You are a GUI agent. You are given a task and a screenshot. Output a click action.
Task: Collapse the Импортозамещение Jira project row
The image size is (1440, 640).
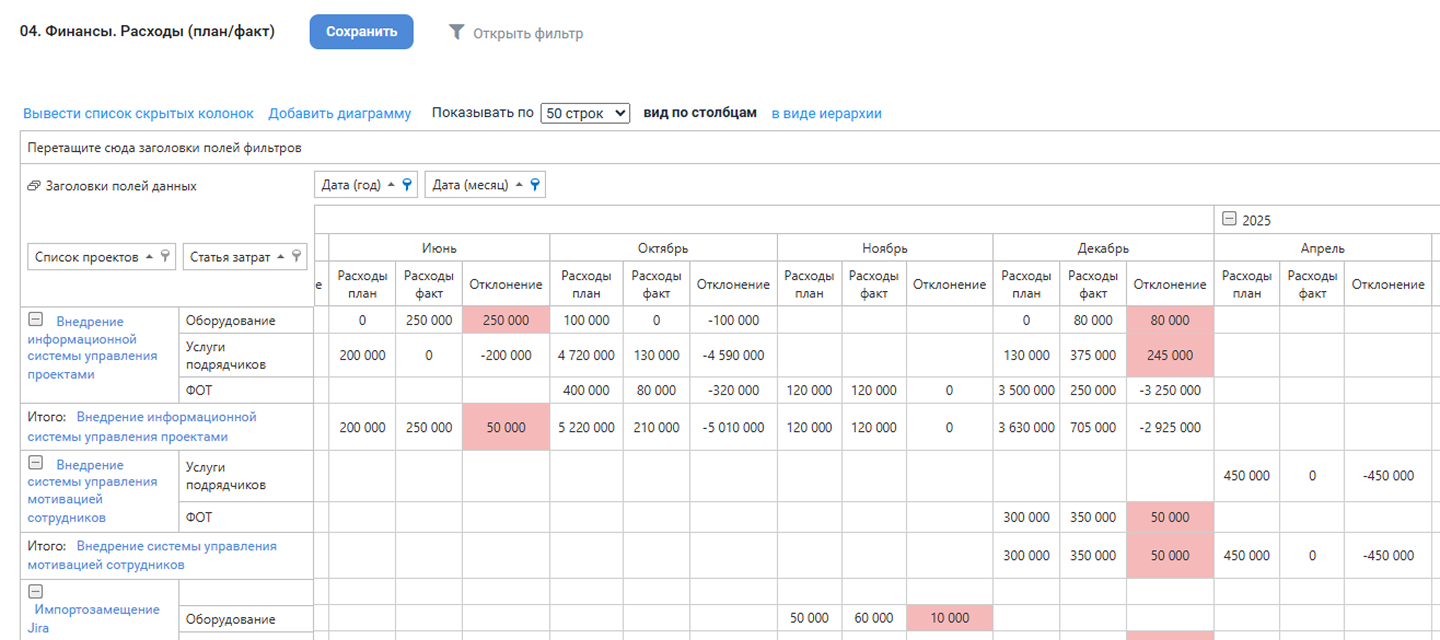click(x=35, y=591)
